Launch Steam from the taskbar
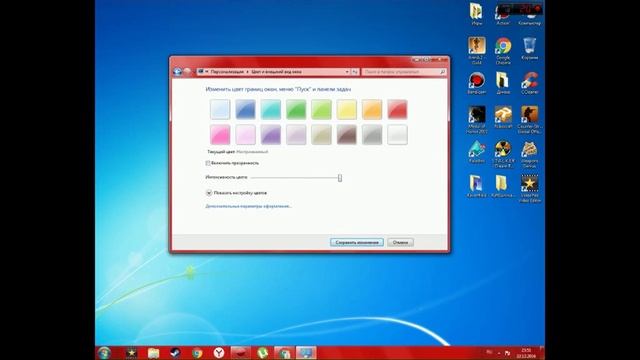640x360 pixels. (175, 353)
